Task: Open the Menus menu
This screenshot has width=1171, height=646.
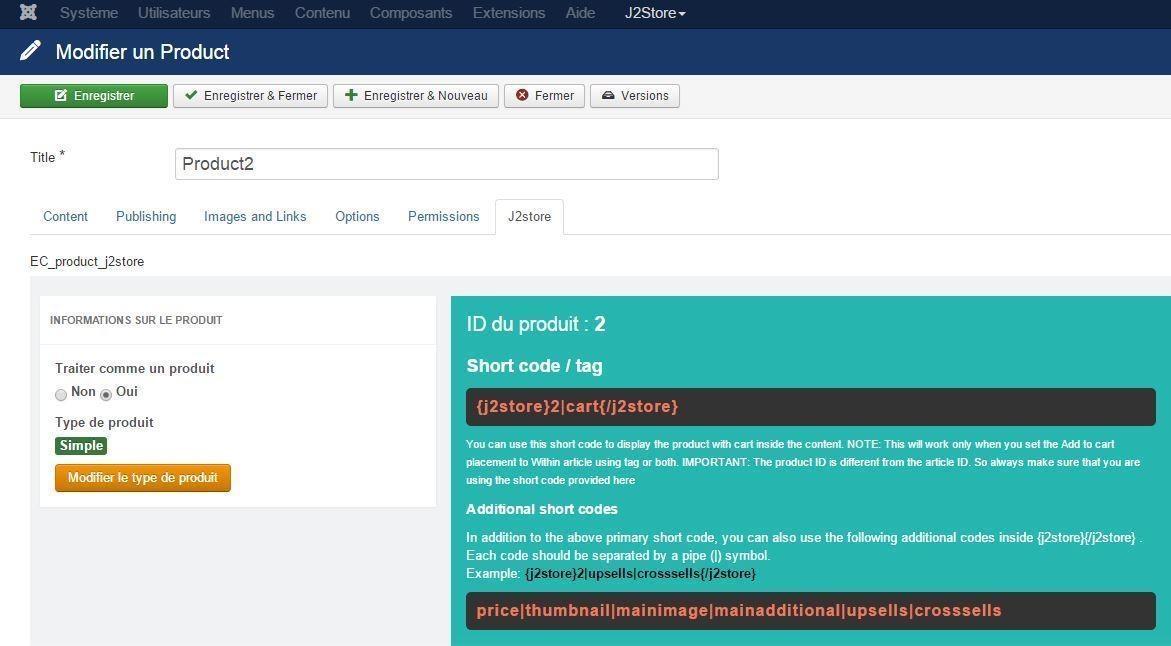Action: pos(252,13)
